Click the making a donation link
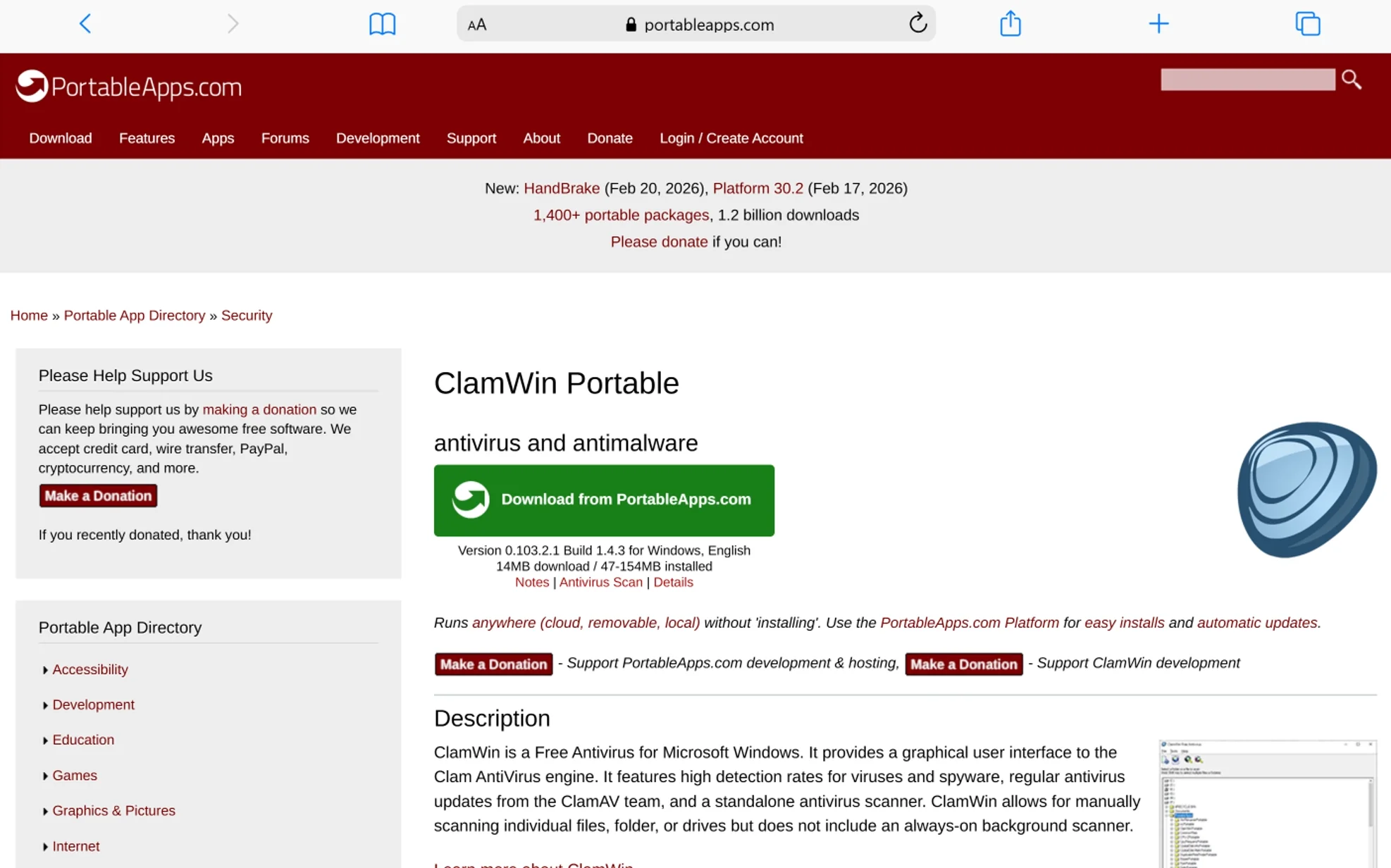 259,409
